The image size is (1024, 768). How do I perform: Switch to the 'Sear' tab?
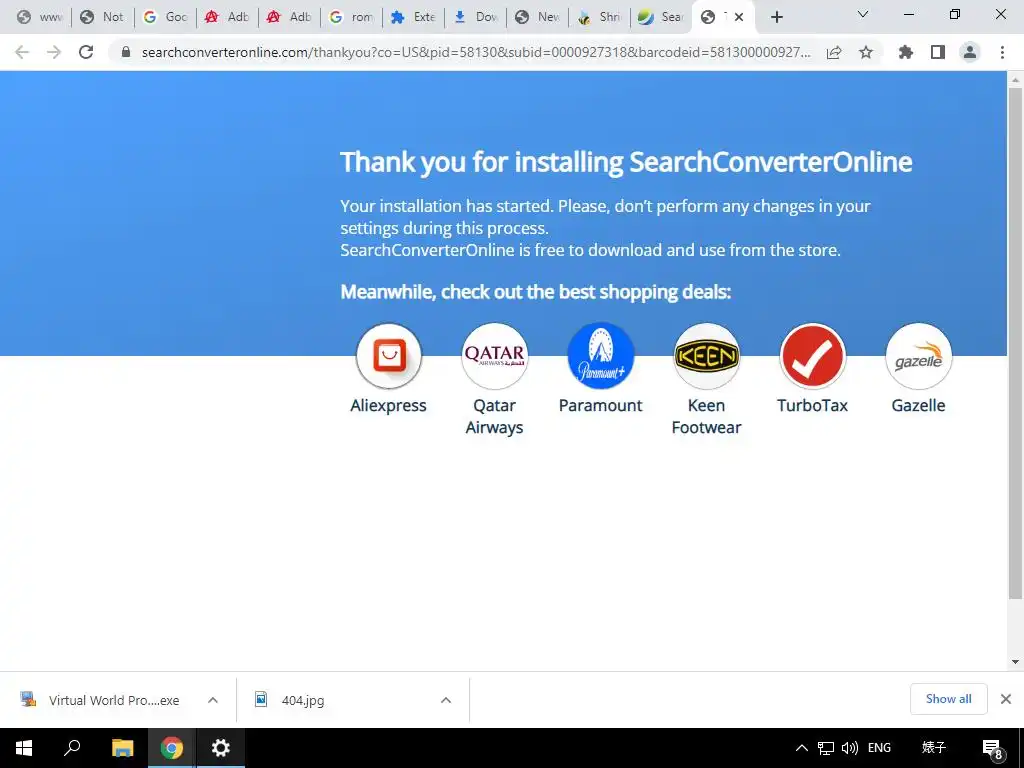coord(661,17)
